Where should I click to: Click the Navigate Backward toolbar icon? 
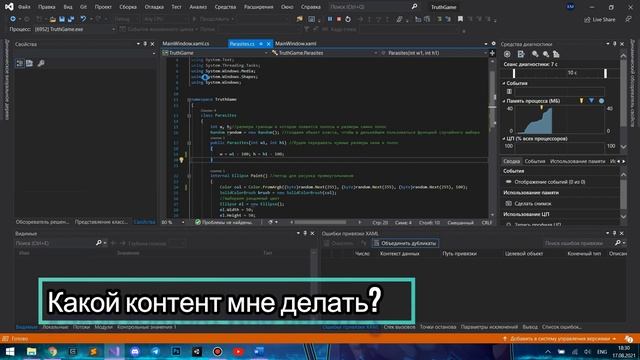(x=13, y=19)
